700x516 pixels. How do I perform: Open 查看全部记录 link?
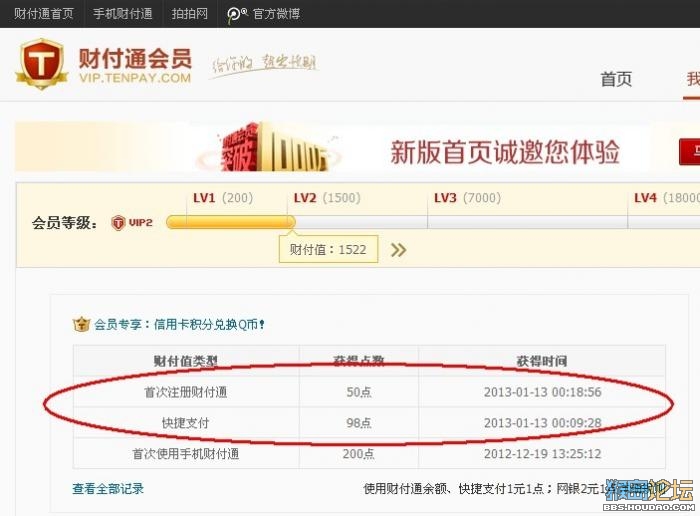click(108, 489)
